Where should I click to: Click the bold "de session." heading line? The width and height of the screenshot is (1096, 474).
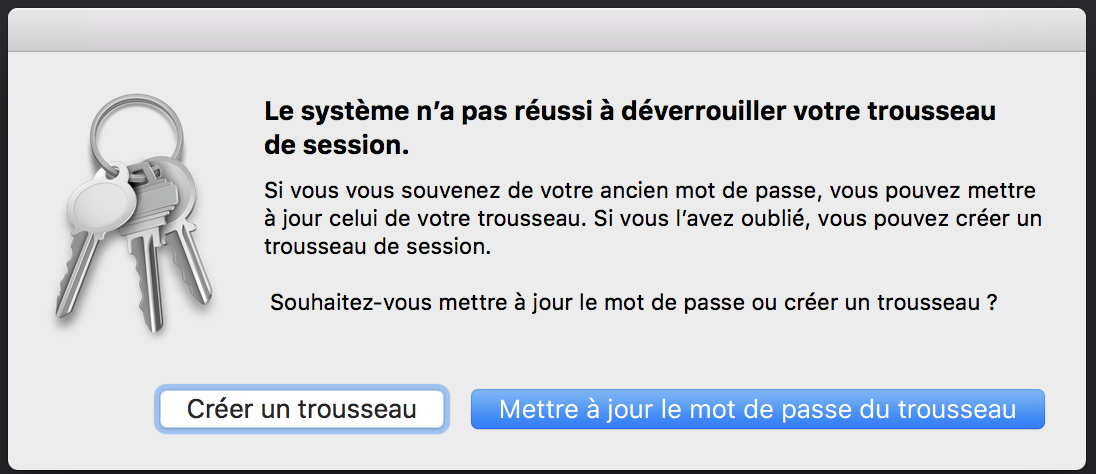click(336, 148)
